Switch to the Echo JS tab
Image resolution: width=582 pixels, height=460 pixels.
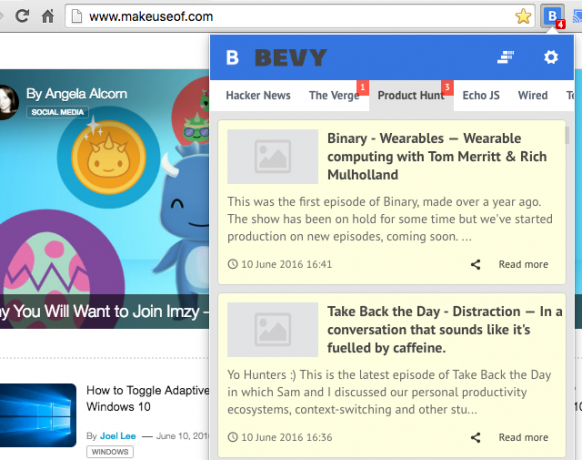click(481, 95)
